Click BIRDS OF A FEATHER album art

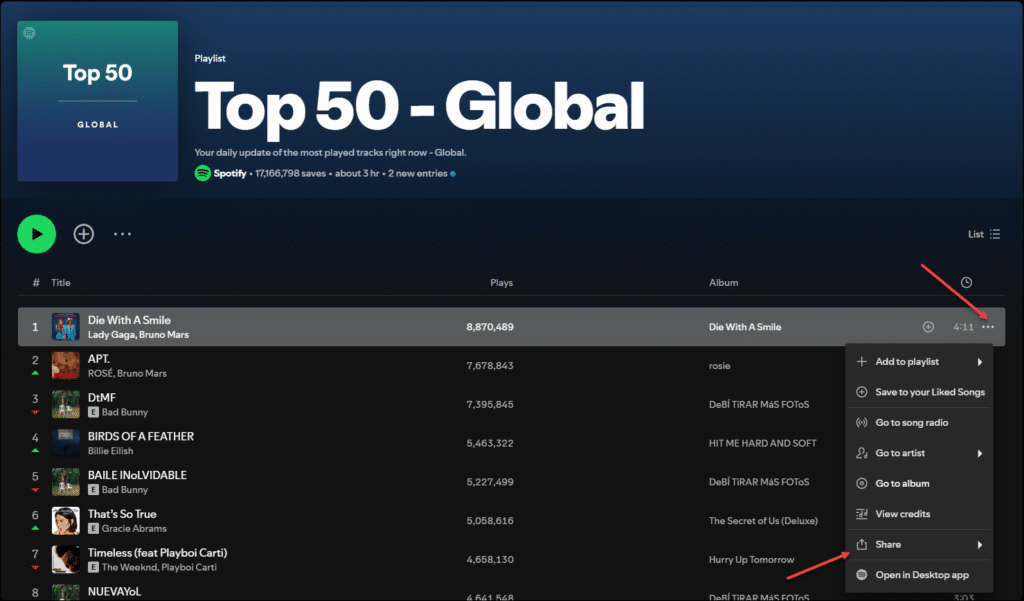[x=66, y=443]
